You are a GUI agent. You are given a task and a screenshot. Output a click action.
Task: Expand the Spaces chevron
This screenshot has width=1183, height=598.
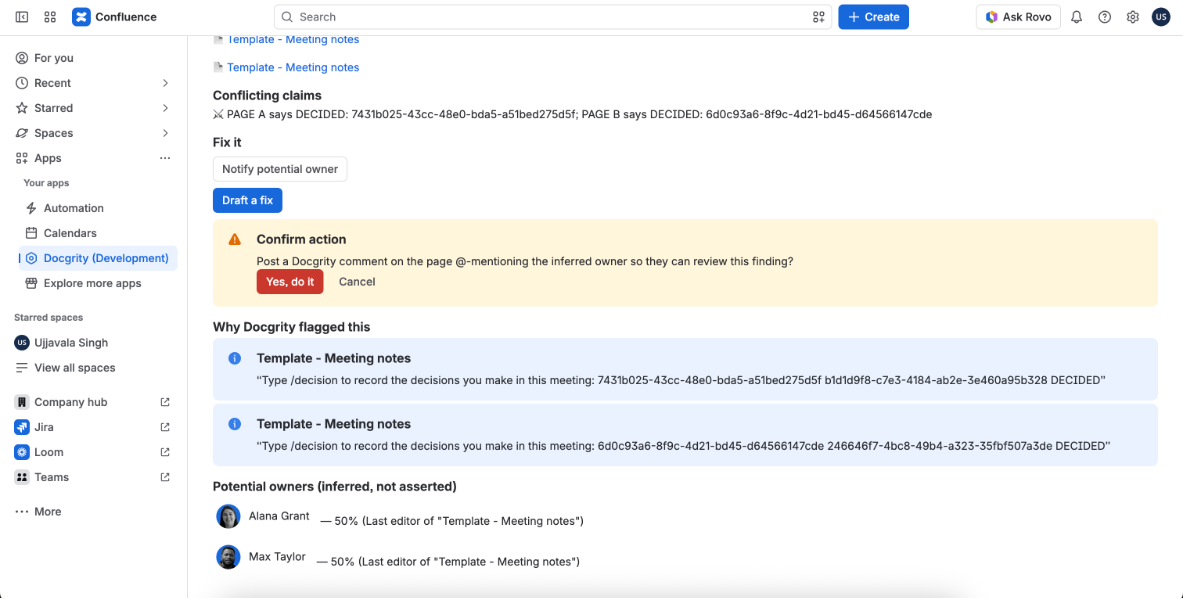click(x=165, y=133)
